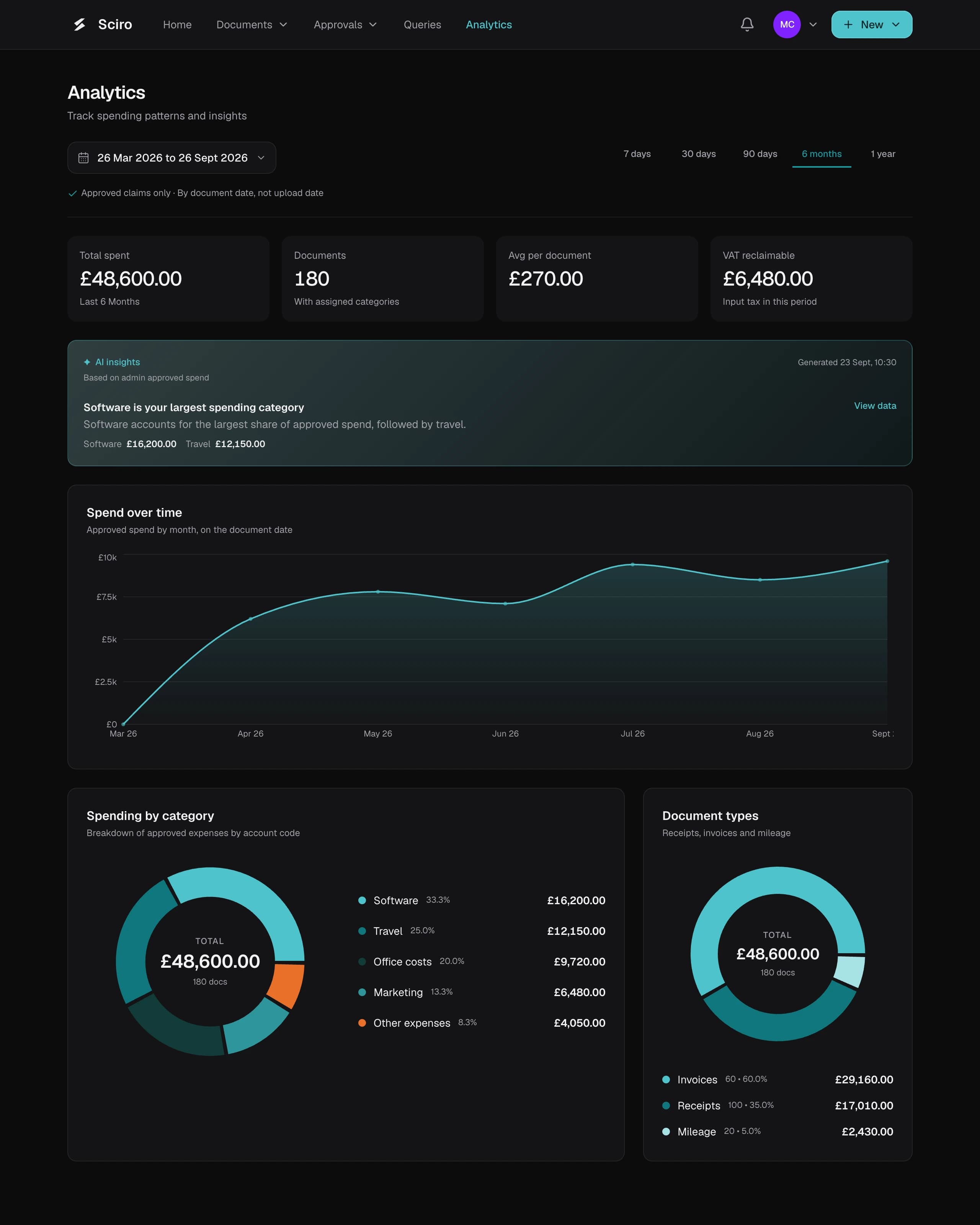The height and width of the screenshot is (1225, 980).
Task: Open the Documents nav item
Action: (x=244, y=24)
